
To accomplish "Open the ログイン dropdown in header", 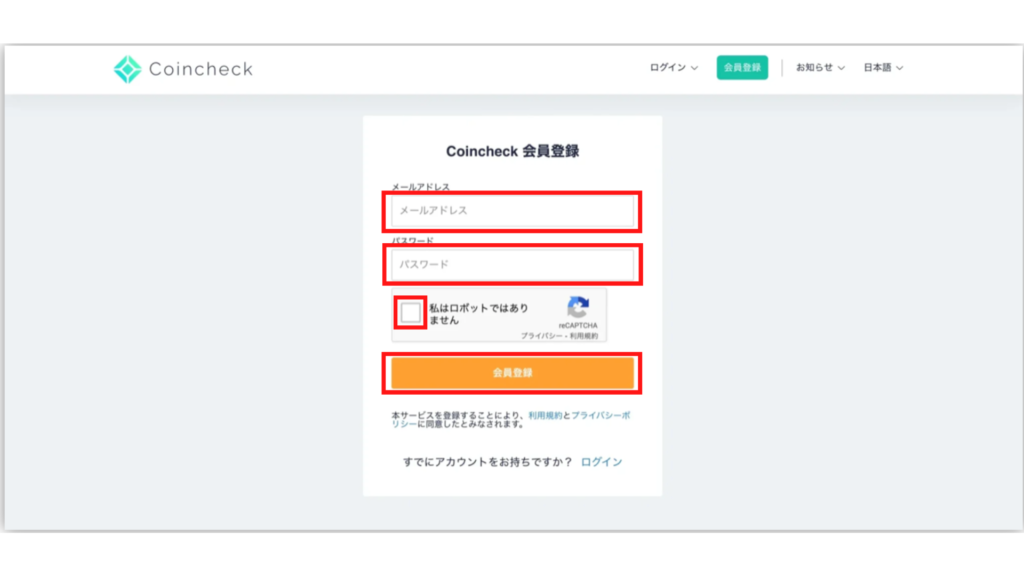I will pos(673,67).
